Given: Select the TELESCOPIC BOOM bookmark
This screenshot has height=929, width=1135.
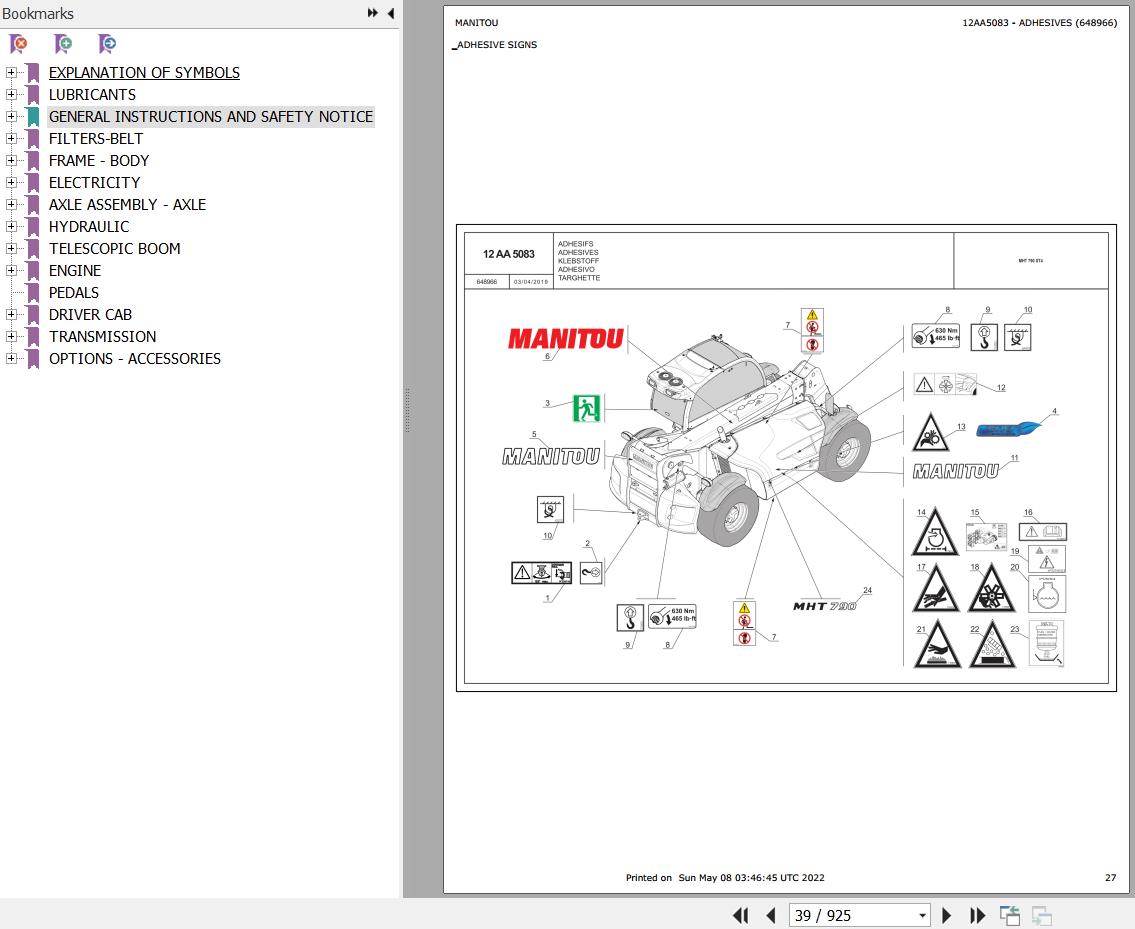Looking at the screenshot, I should (114, 249).
